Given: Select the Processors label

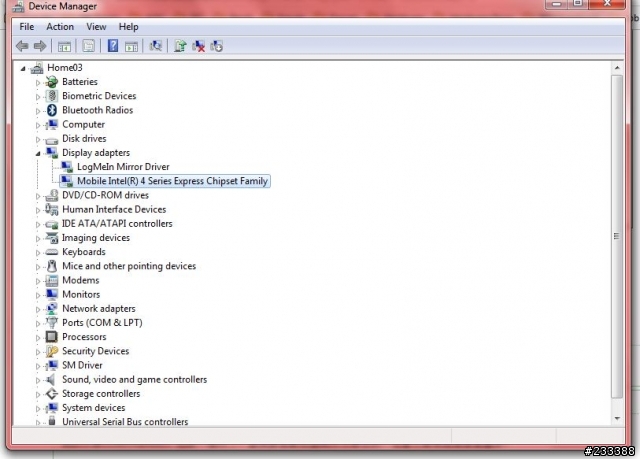Looking at the screenshot, I should (x=84, y=337).
